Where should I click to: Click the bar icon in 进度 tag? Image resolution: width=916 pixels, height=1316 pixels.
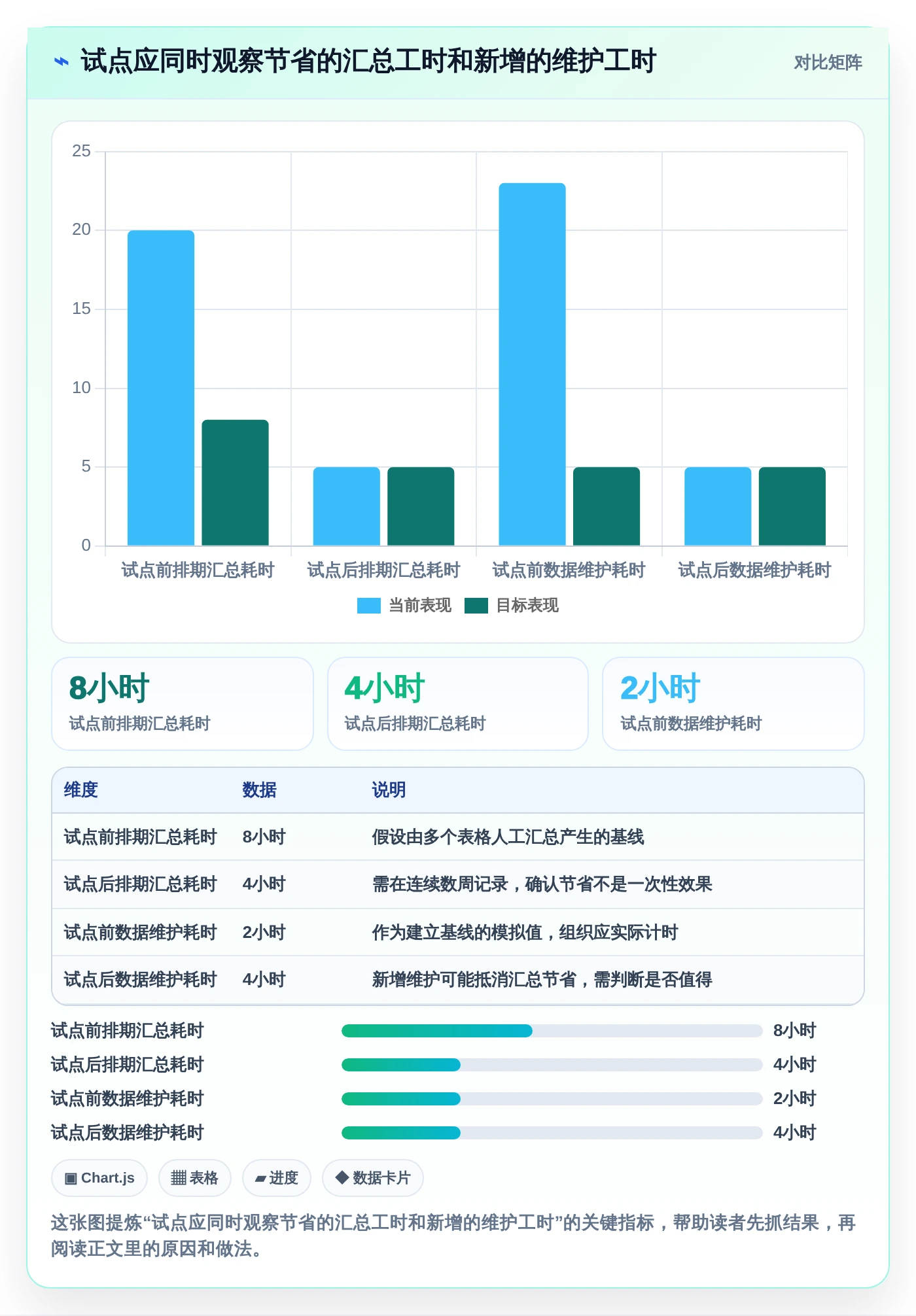pyautogui.click(x=260, y=1179)
